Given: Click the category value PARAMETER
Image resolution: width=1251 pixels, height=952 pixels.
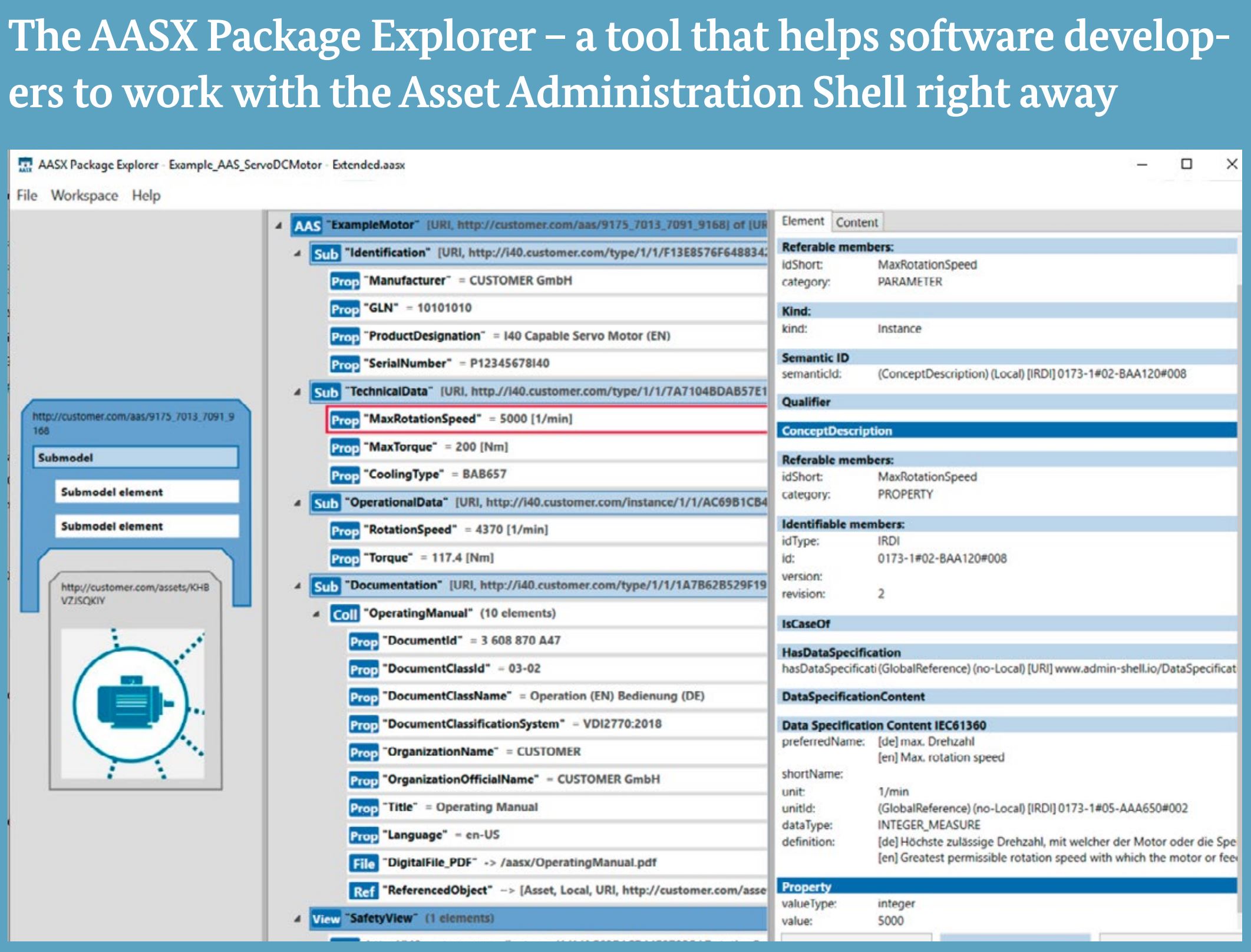Looking at the screenshot, I should [910, 282].
